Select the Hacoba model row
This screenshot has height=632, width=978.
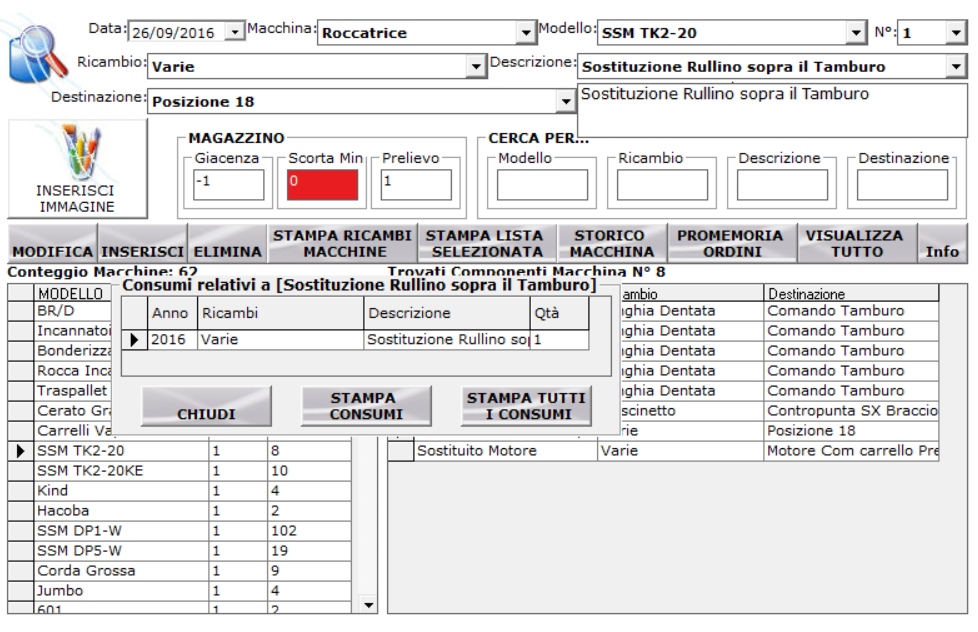(180, 510)
